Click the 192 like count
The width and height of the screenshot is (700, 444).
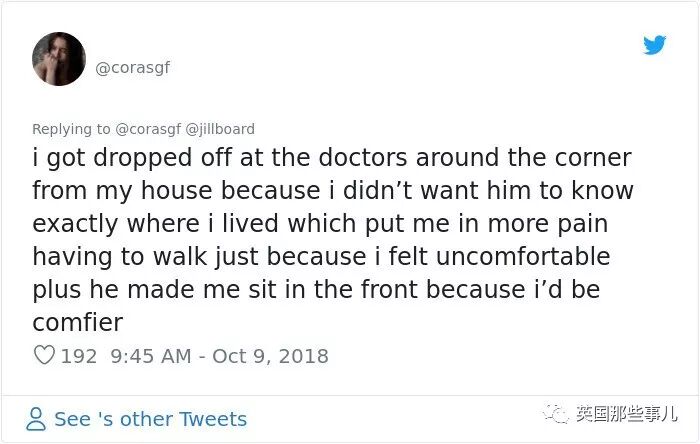[x=79, y=356]
